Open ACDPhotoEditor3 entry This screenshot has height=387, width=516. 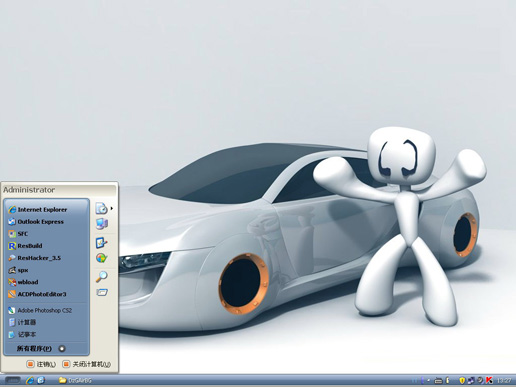(x=47, y=294)
